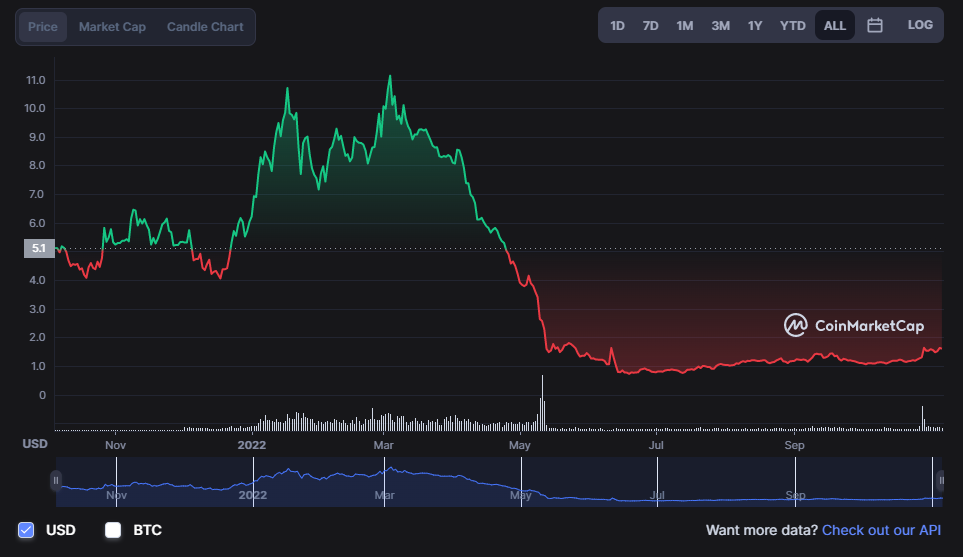This screenshot has height=557, width=963.
Task: Toggle LOG scale on the chart
Action: [x=920, y=25]
